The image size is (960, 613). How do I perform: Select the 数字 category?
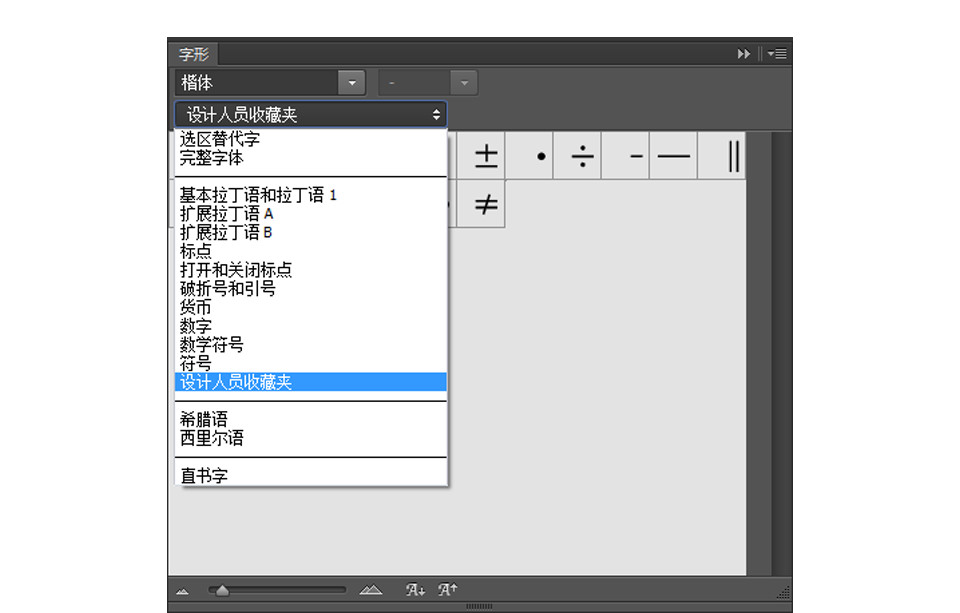pos(311,326)
